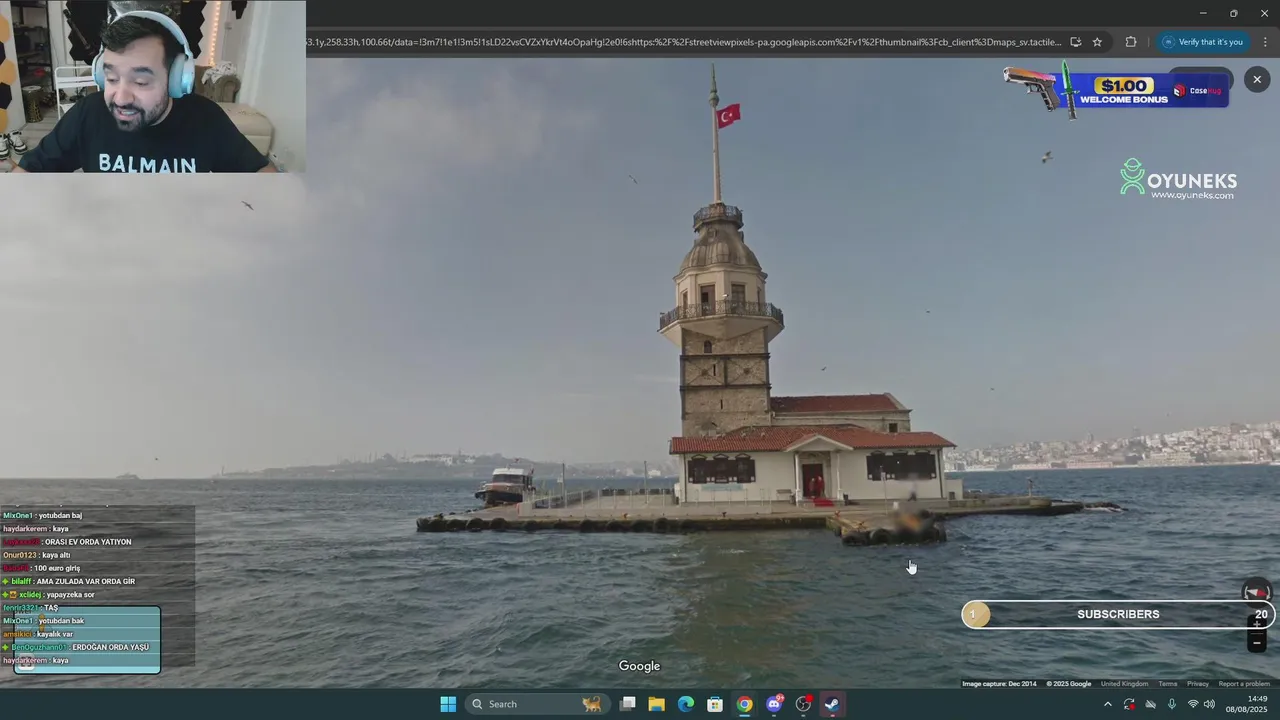Open the Privacy link in footer

pos(1198,684)
